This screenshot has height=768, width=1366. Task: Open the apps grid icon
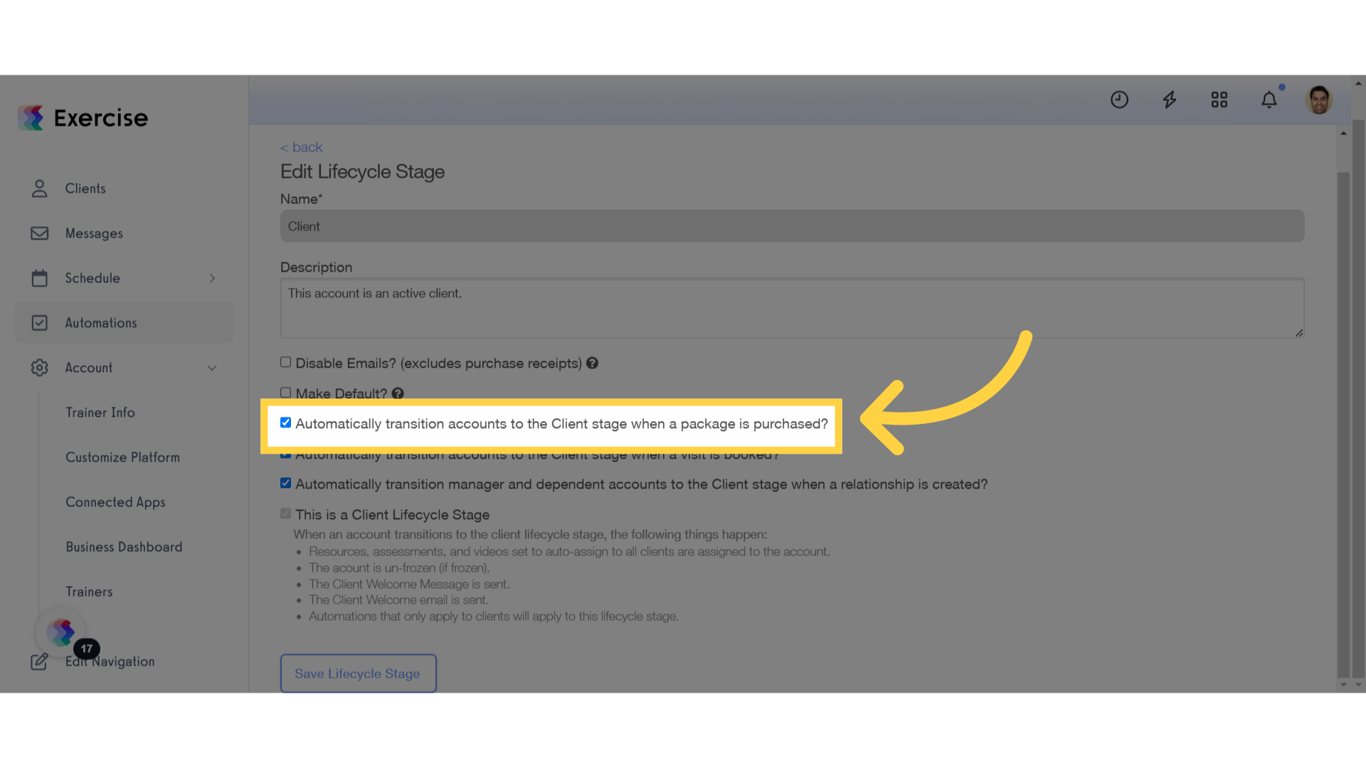click(1219, 99)
